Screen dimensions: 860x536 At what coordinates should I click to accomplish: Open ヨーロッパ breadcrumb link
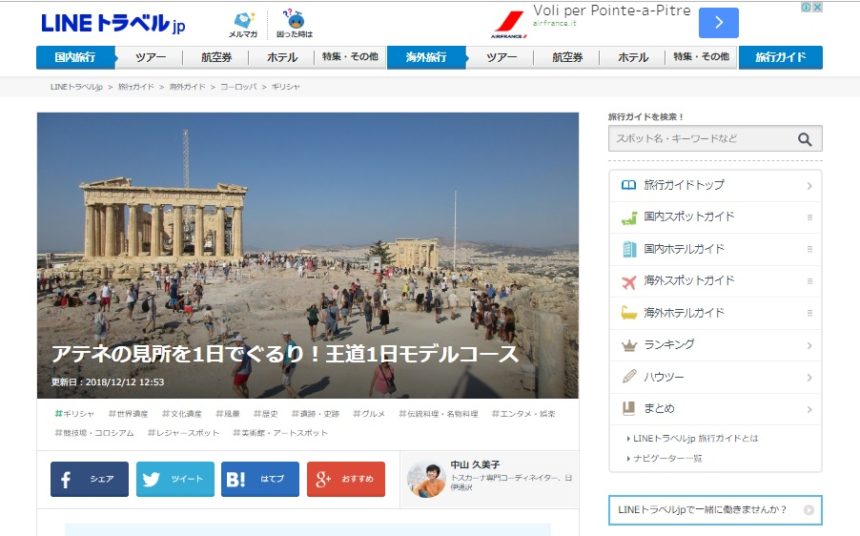(x=238, y=88)
